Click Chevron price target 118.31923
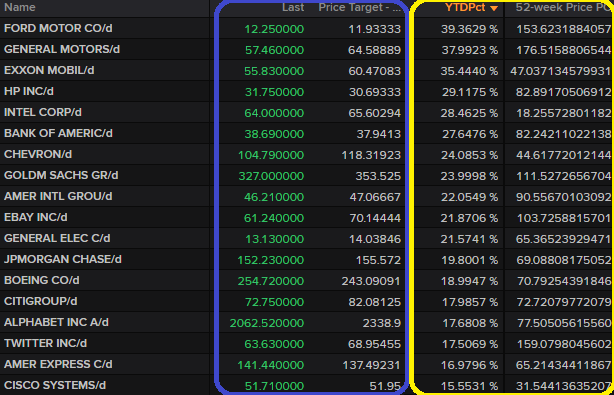The image size is (614, 395). (371, 155)
